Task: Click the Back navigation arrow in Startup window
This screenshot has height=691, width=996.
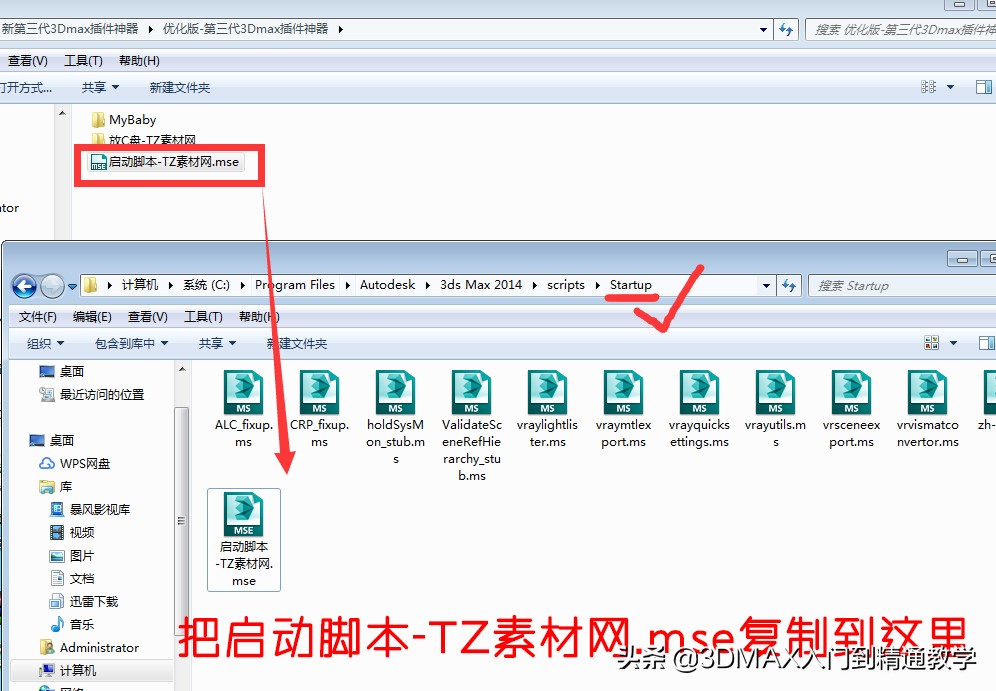Action: (24, 286)
